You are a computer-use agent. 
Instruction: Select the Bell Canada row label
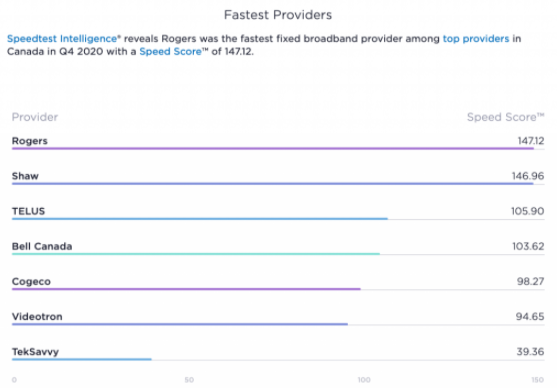[42, 246]
